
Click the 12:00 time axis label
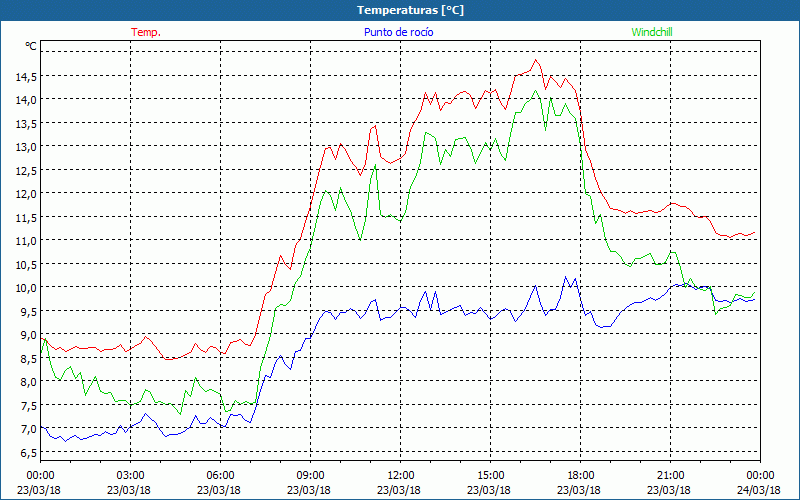(x=401, y=475)
